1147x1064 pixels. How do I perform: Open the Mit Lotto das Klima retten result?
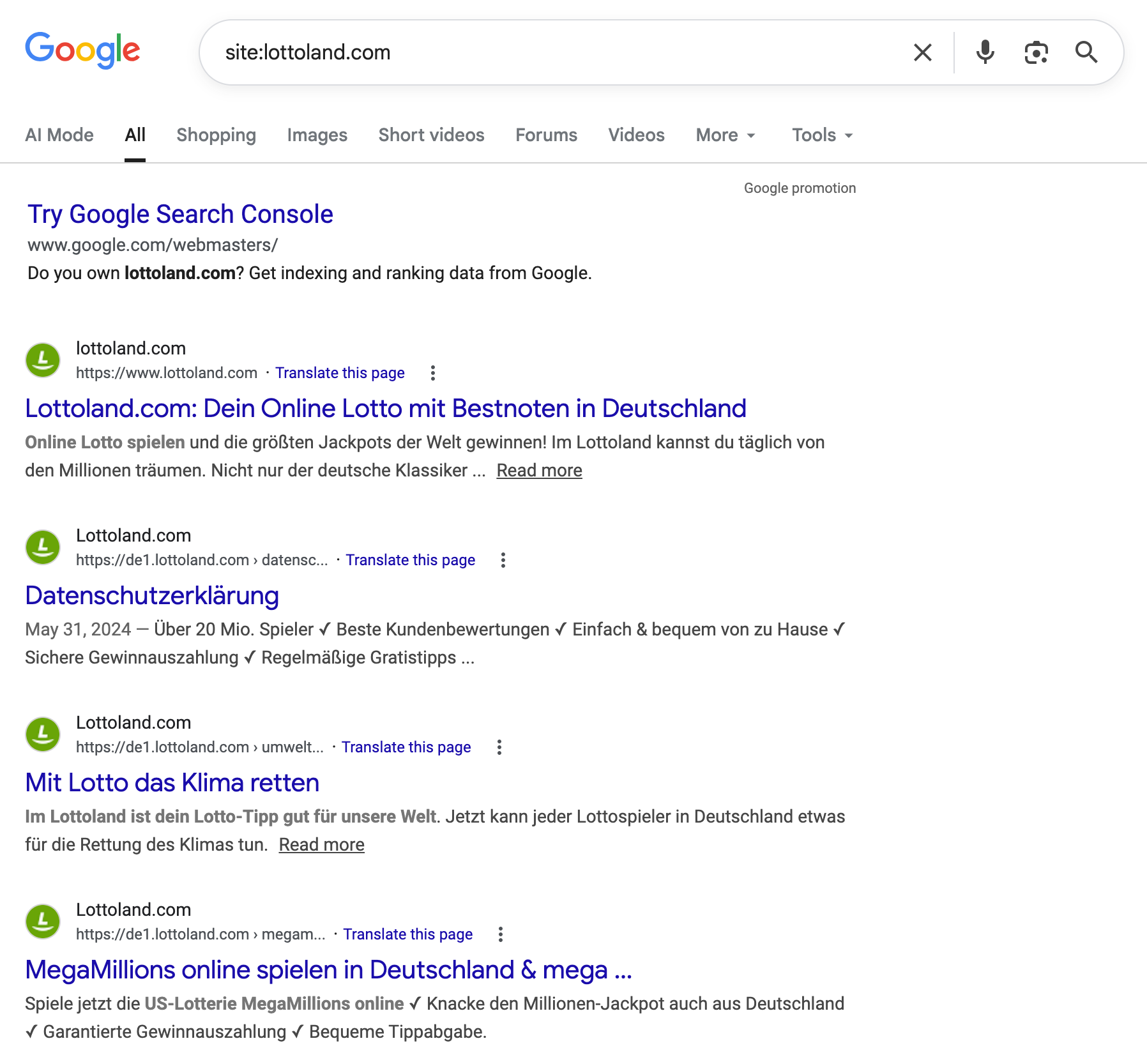pyautogui.click(x=172, y=782)
